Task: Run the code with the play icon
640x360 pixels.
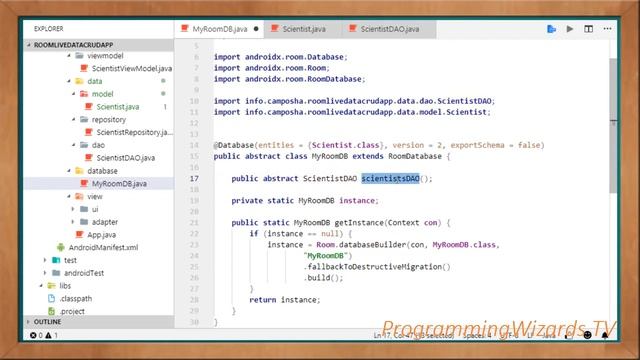Action: [x=570, y=29]
